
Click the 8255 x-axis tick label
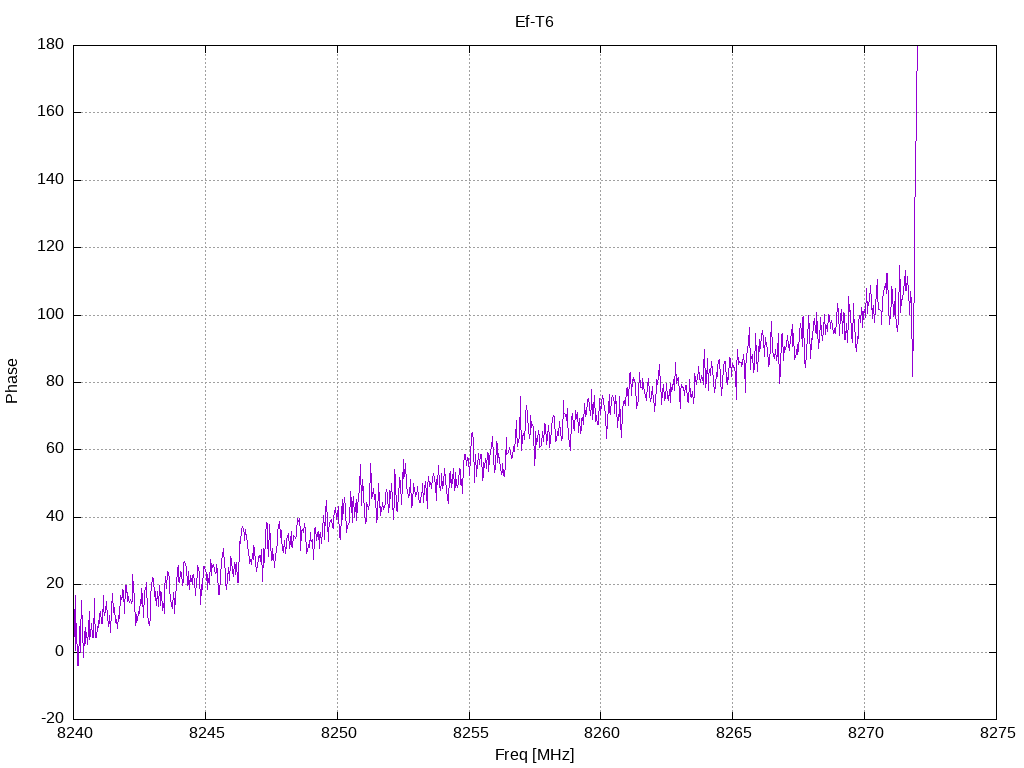[469, 735]
